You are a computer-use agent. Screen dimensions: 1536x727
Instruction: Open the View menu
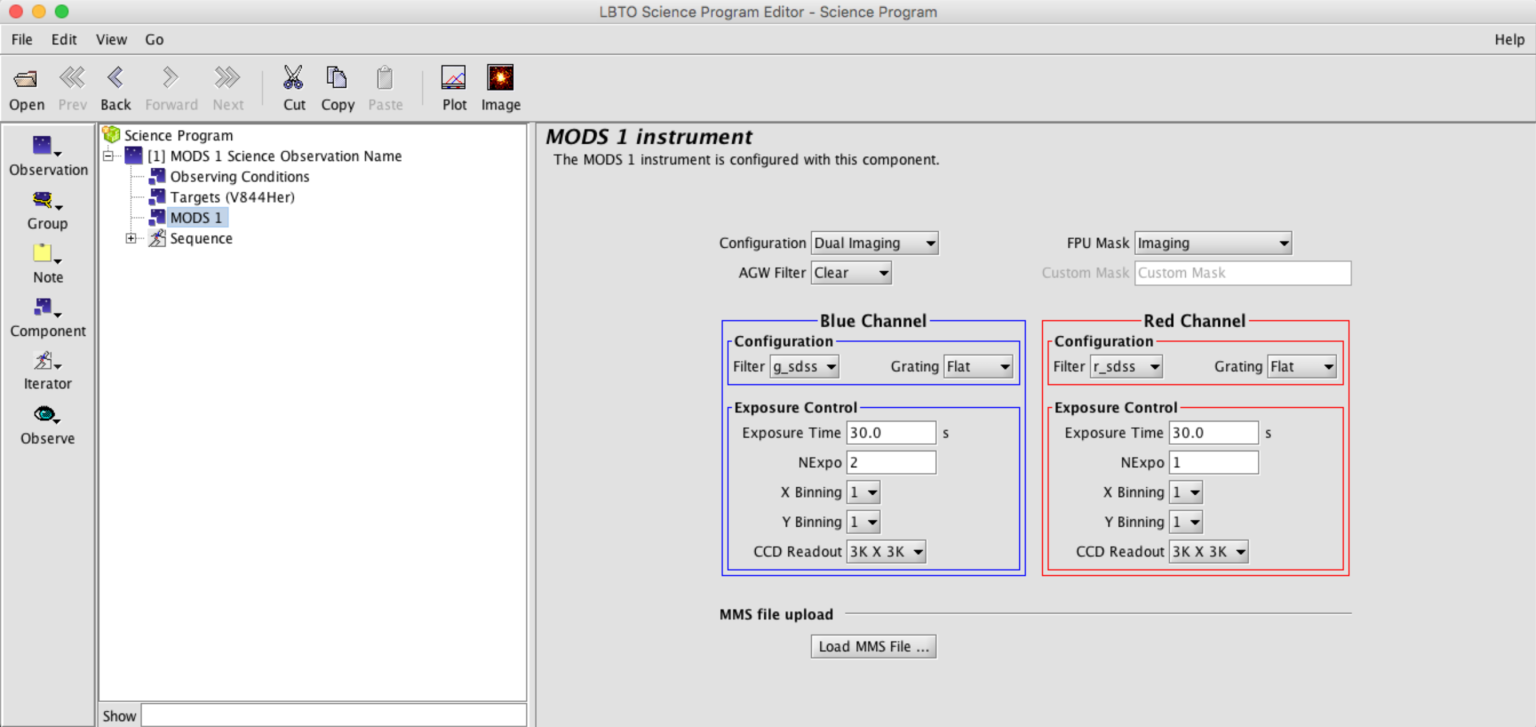(111, 40)
